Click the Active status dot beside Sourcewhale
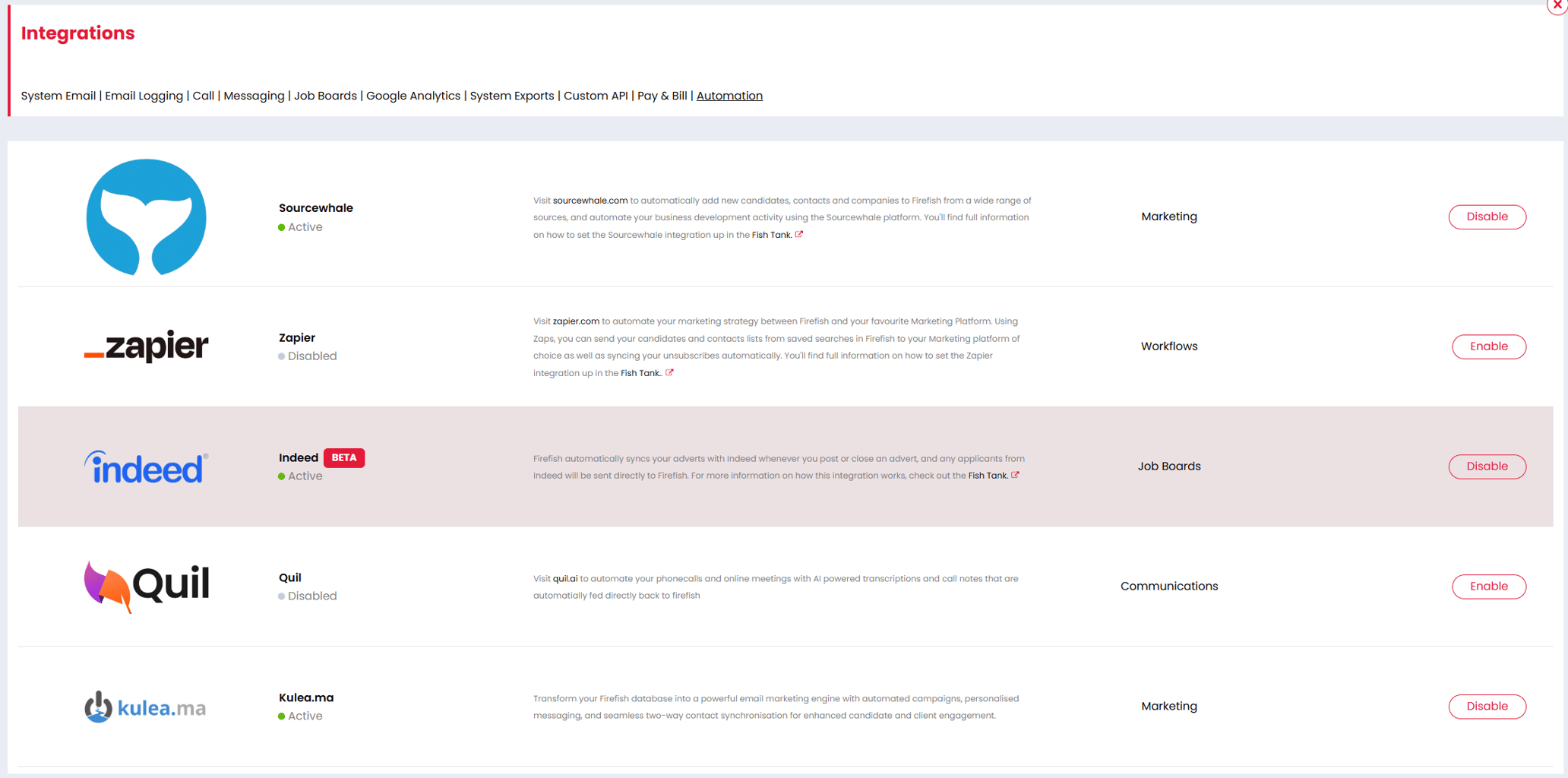This screenshot has width=1568, height=778. (281, 226)
